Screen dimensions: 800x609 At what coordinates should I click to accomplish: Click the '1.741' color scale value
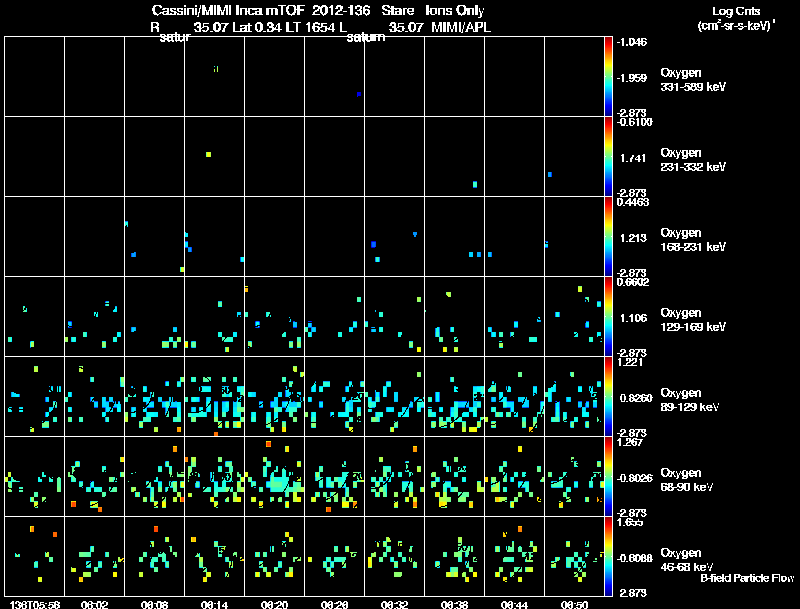click(633, 158)
